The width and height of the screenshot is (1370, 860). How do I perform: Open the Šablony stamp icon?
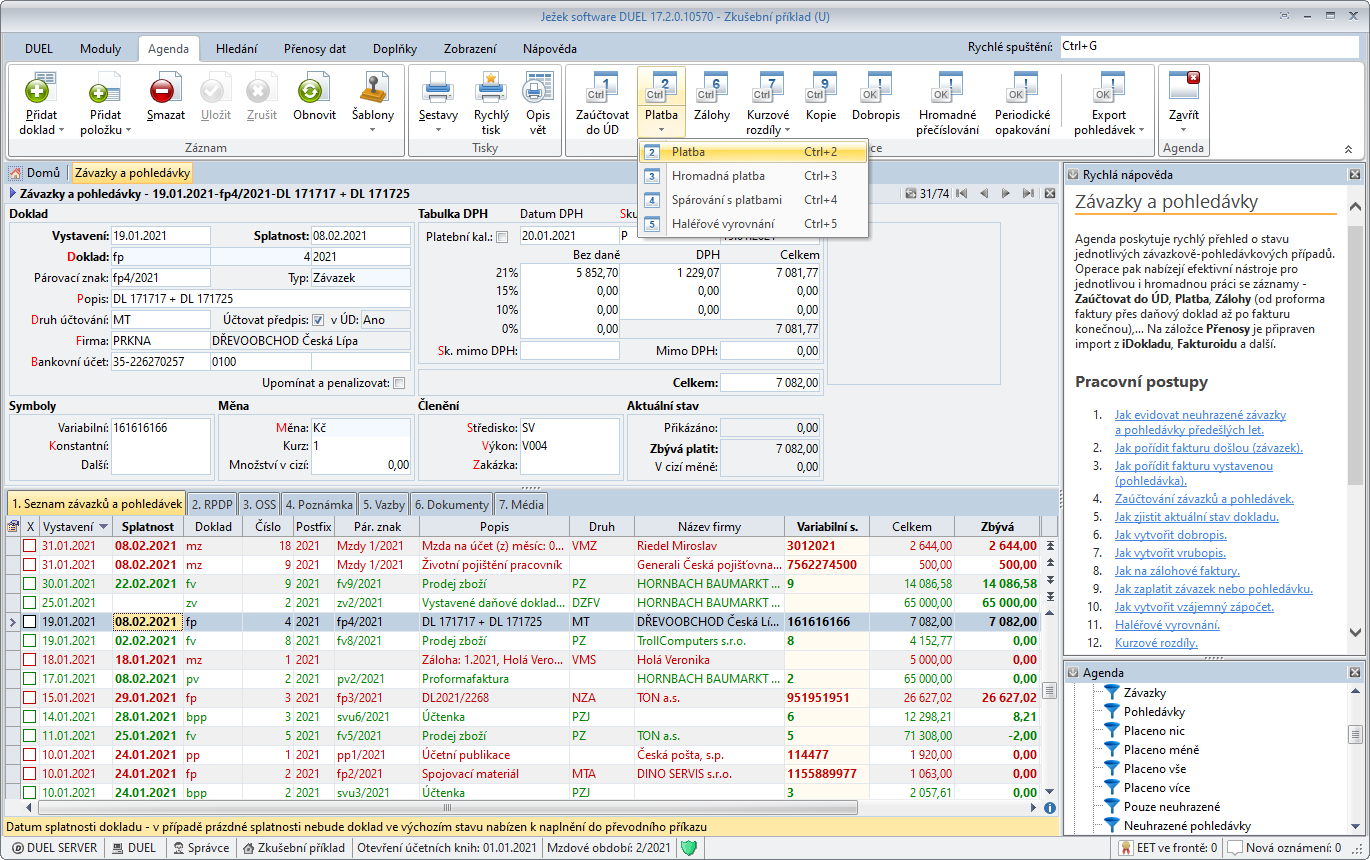(x=373, y=89)
